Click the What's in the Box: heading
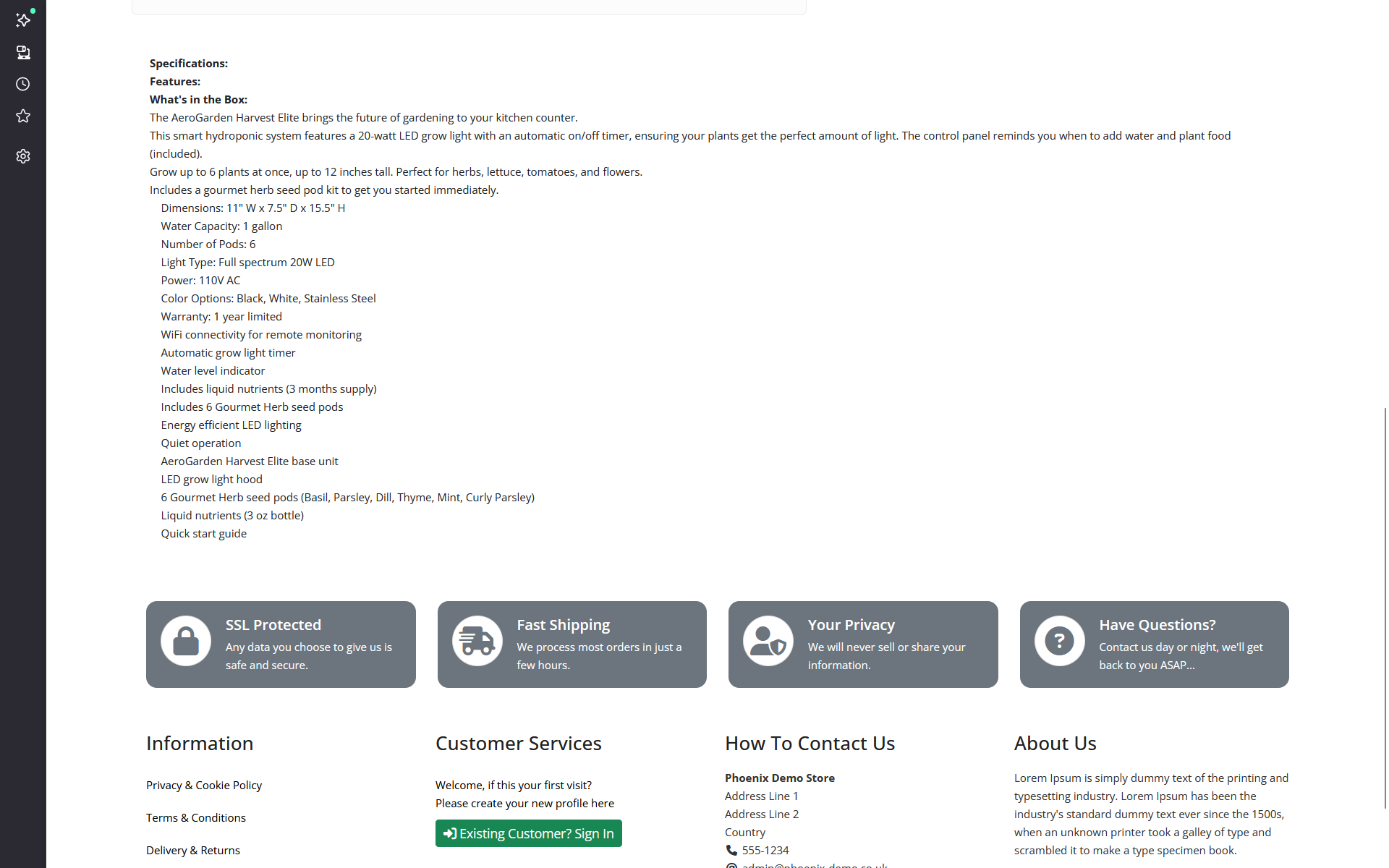 pyautogui.click(x=198, y=100)
